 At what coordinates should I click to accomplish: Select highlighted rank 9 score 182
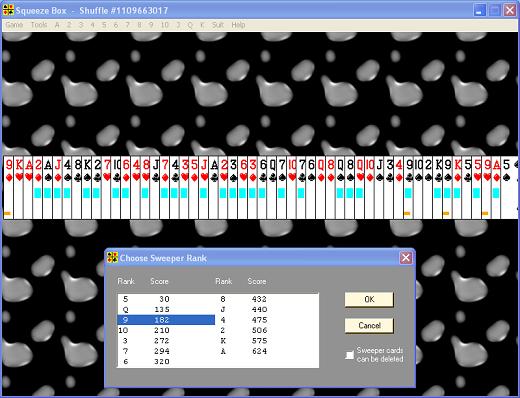click(x=166, y=320)
